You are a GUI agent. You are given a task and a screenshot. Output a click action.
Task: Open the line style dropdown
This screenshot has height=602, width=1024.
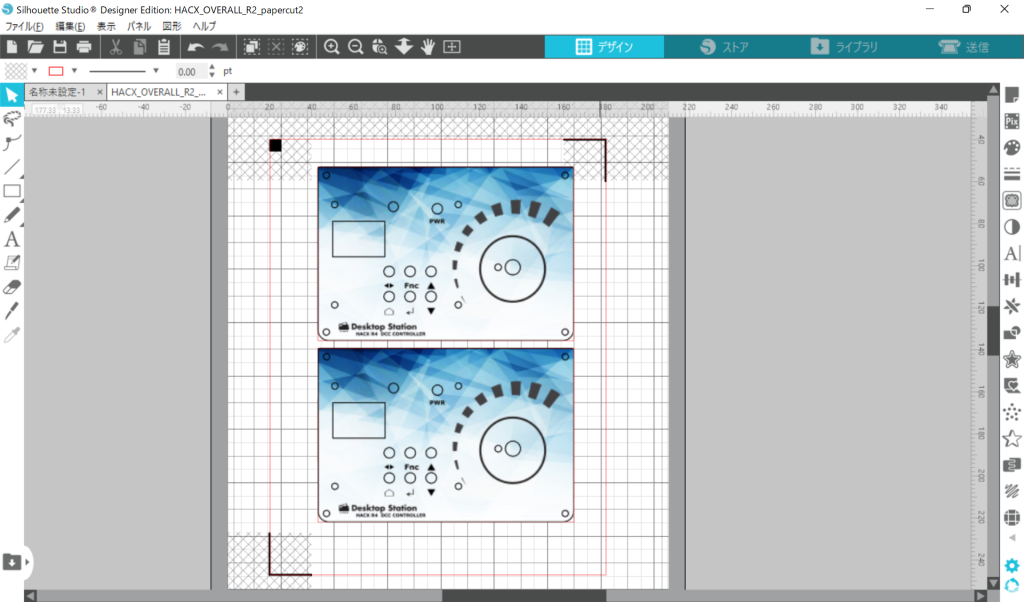tap(156, 71)
